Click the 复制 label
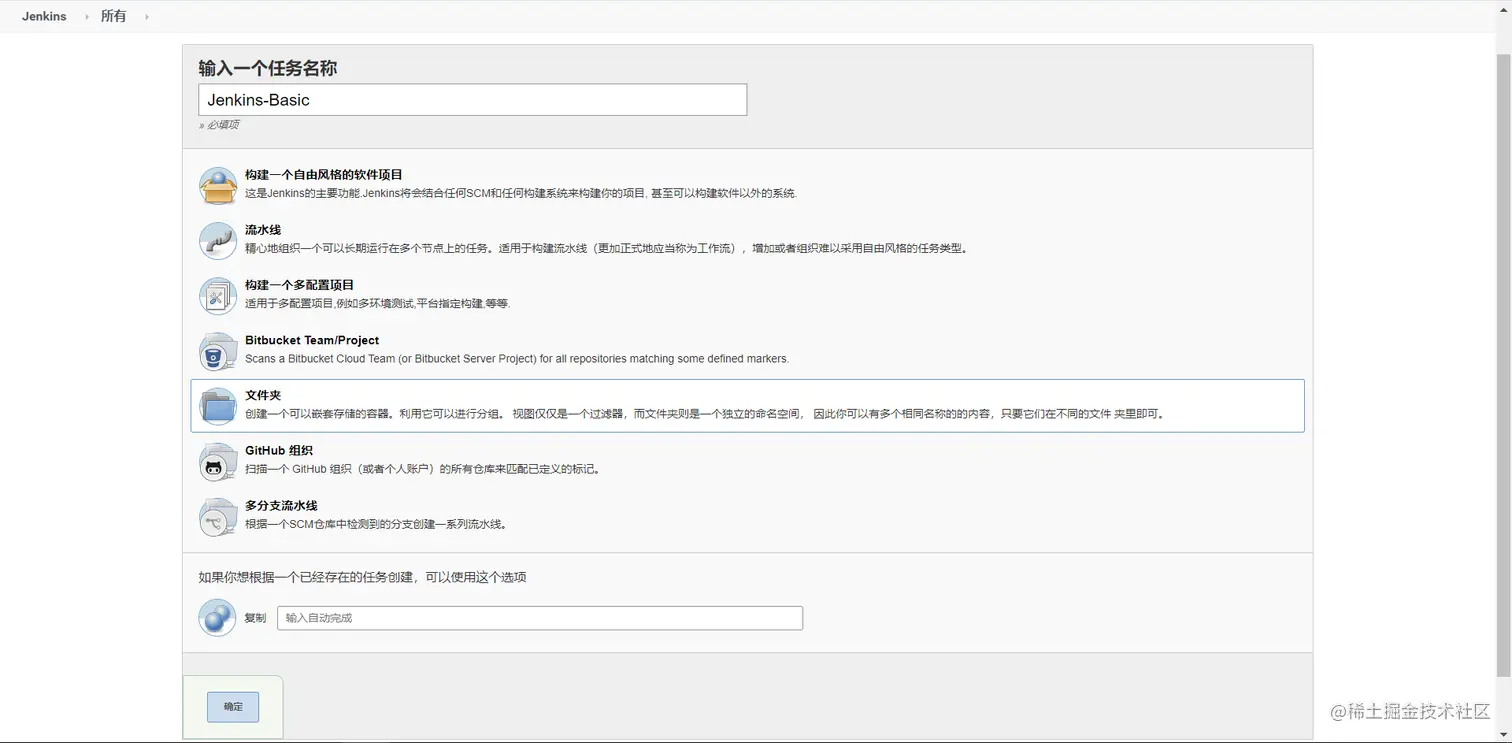Viewport: 1512px width, 743px height. (x=255, y=618)
